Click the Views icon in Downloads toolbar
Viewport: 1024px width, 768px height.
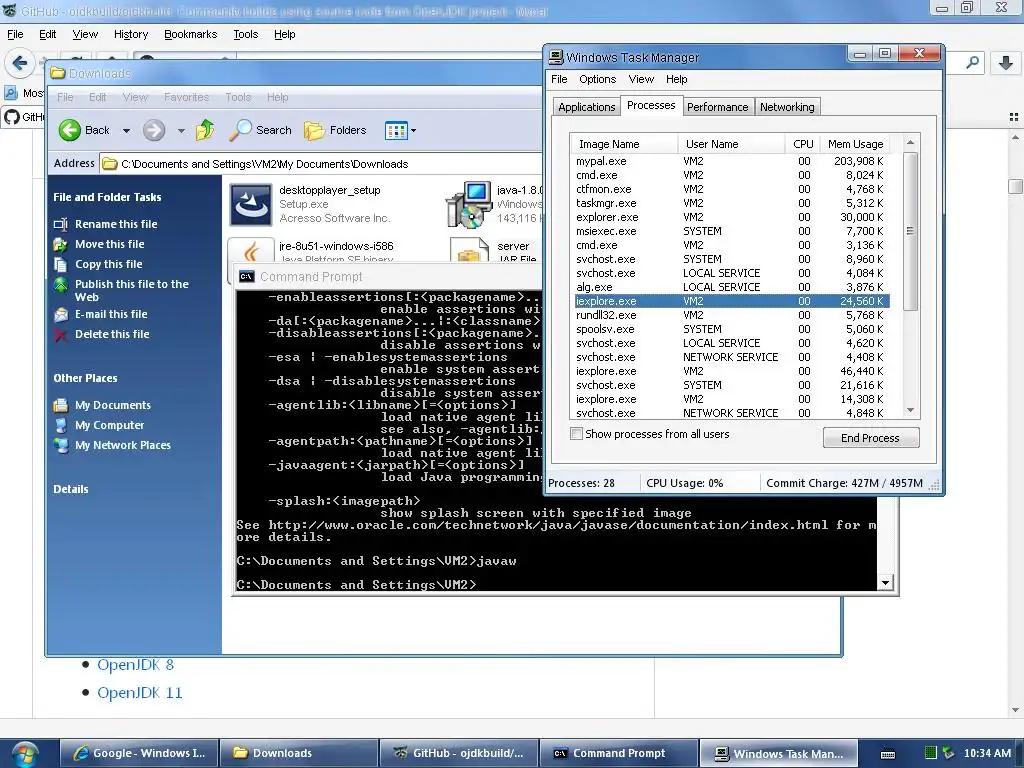396,130
